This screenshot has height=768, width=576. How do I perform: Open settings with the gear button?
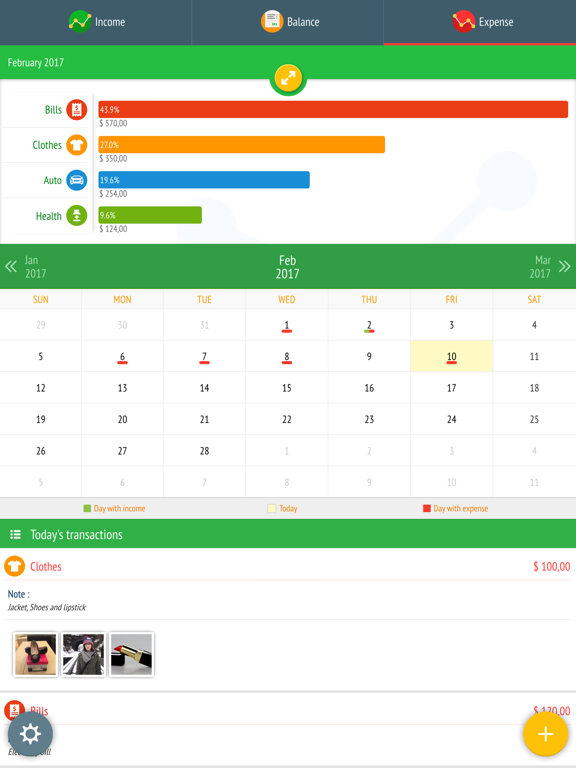click(x=30, y=734)
